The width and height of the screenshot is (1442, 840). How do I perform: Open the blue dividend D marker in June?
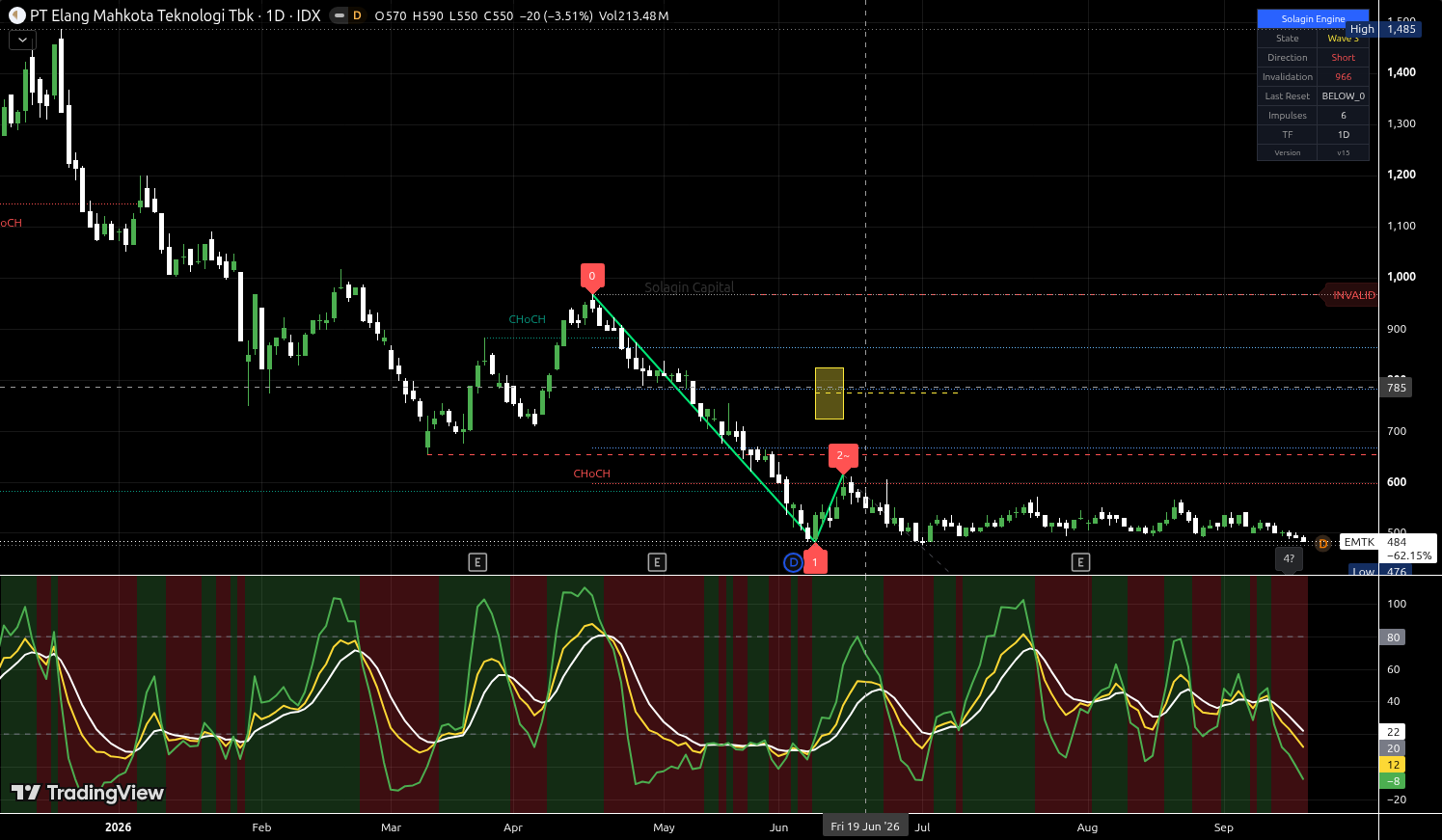coord(793,562)
